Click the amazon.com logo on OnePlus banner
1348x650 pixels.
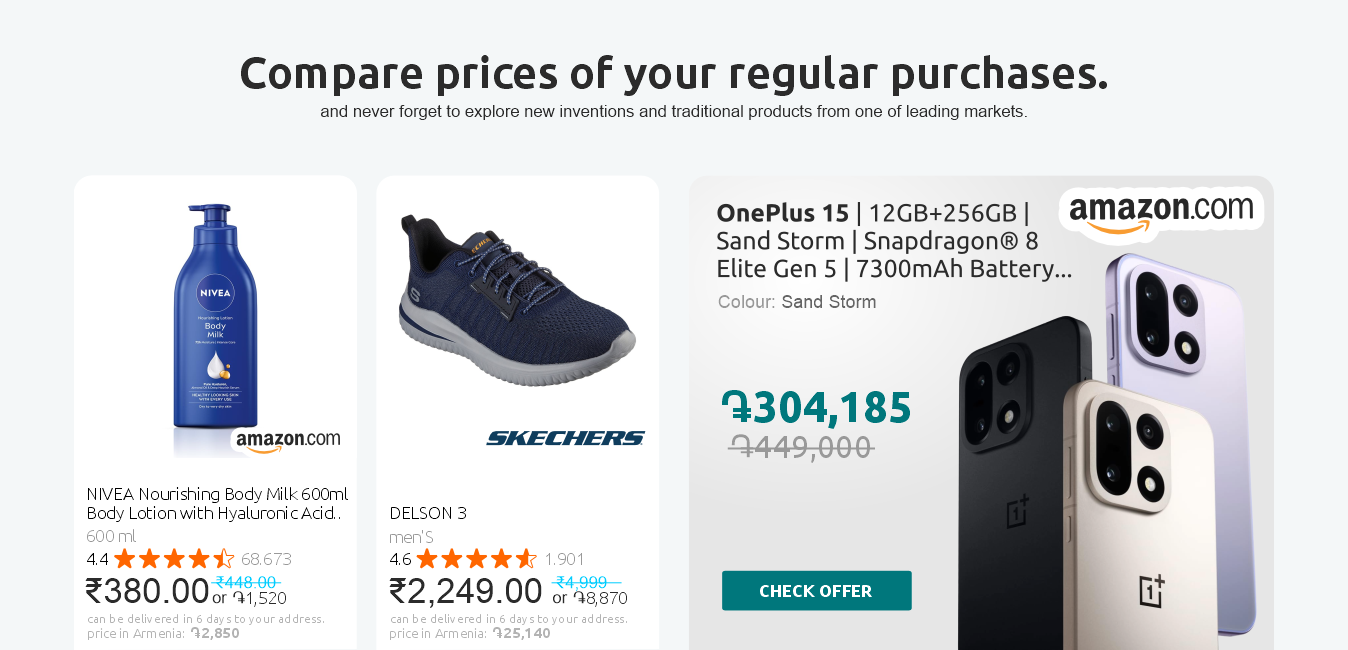tap(1161, 212)
